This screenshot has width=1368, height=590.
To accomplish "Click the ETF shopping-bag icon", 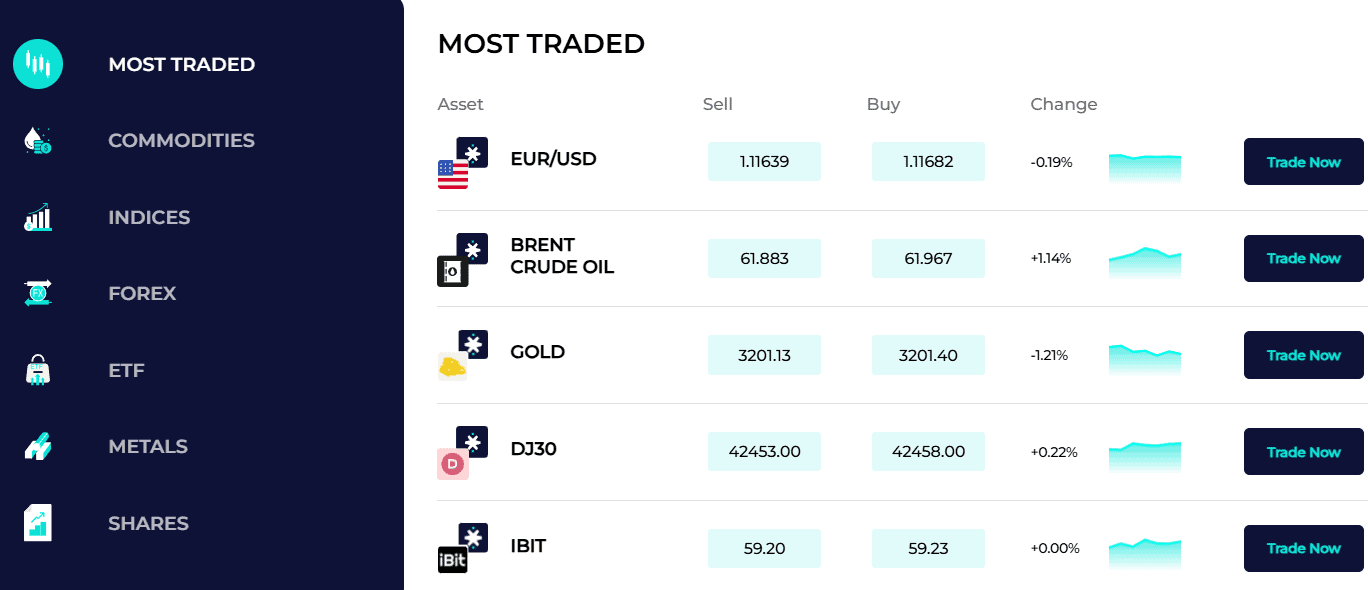I will [x=37, y=370].
